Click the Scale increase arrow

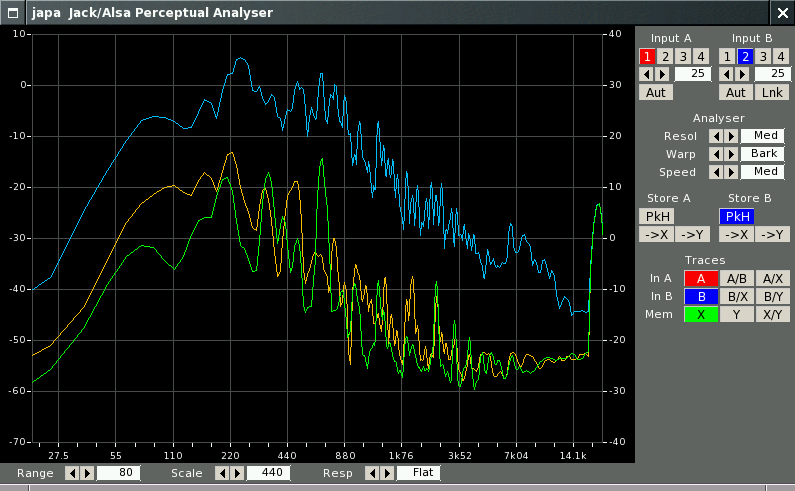(x=237, y=473)
